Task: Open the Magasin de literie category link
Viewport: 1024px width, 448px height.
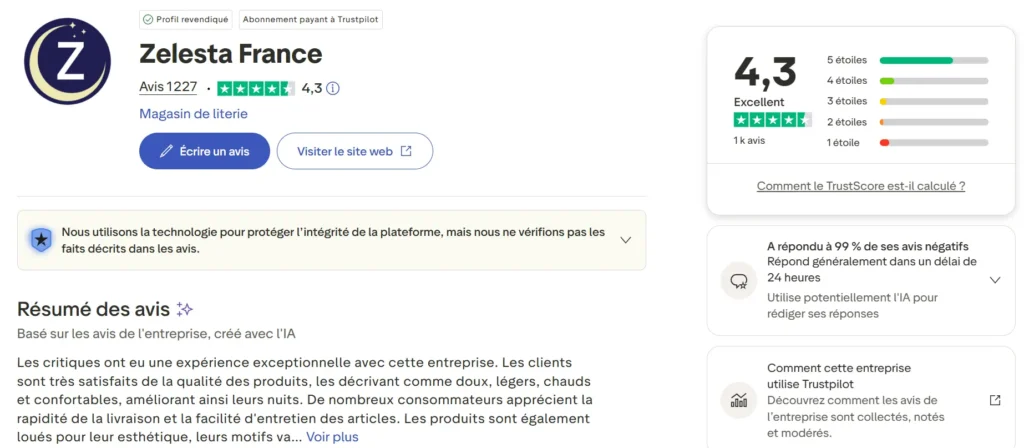Action: 193,114
